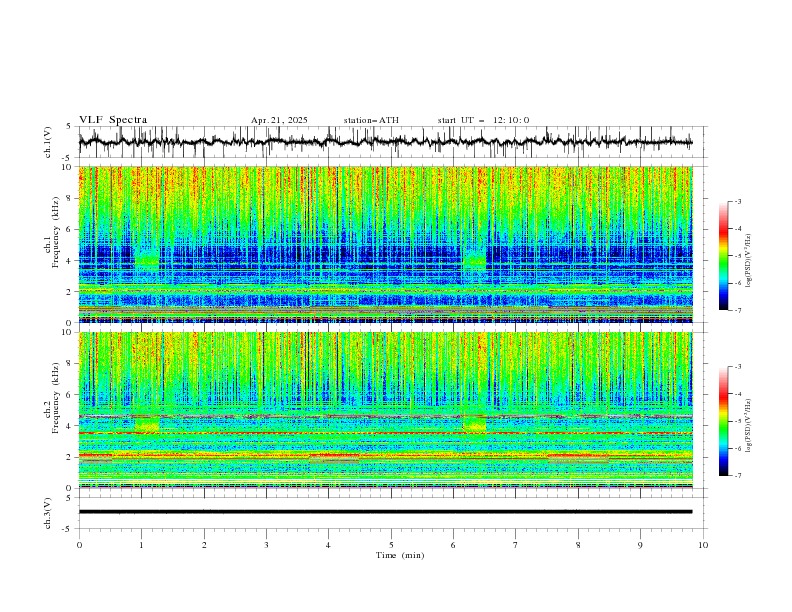The width and height of the screenshot is (792, 612).
Task: Click the "VLF Spectra" title text
Action: tap(113, 120)
